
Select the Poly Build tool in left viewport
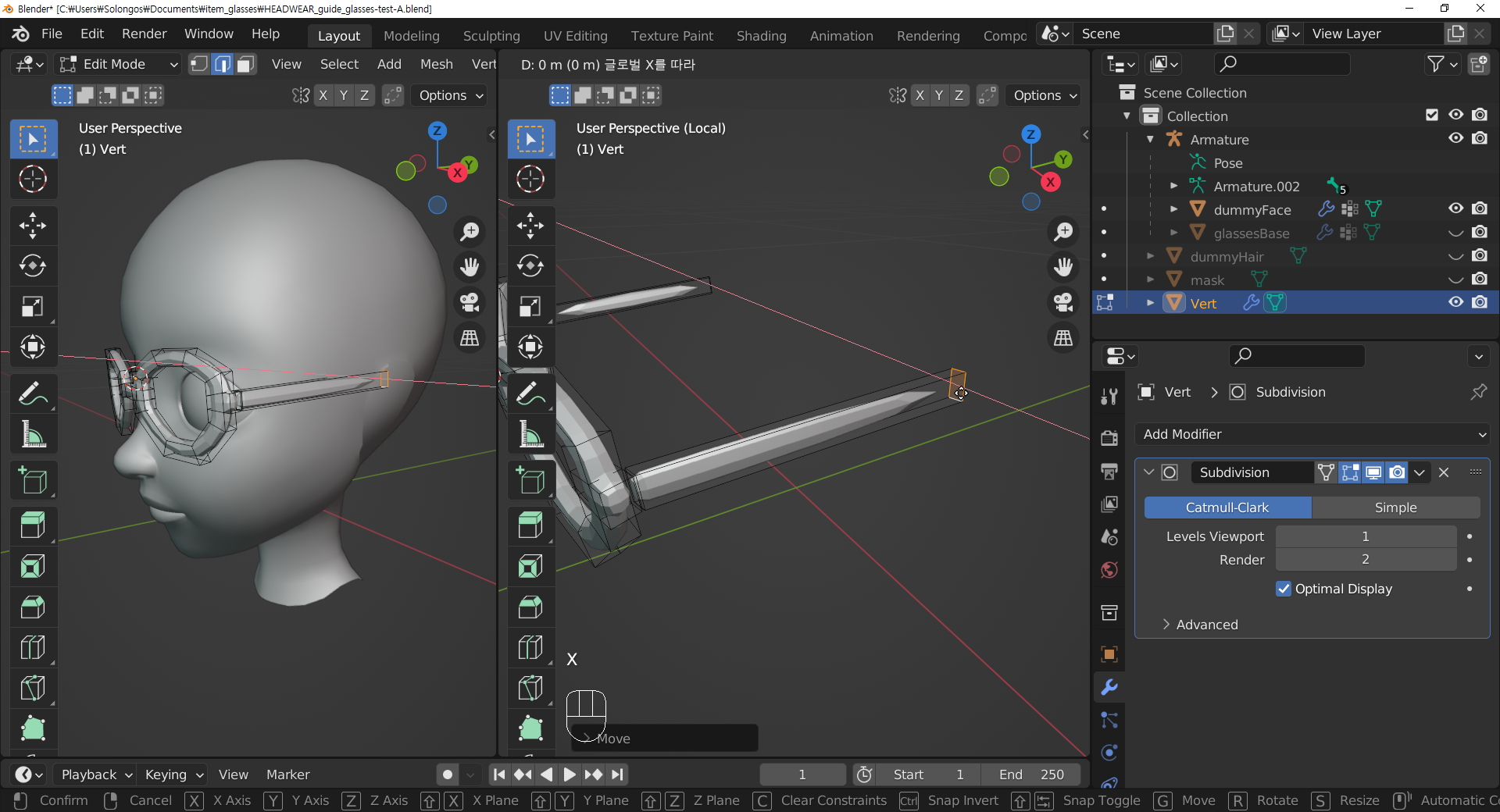coord(33,728)
